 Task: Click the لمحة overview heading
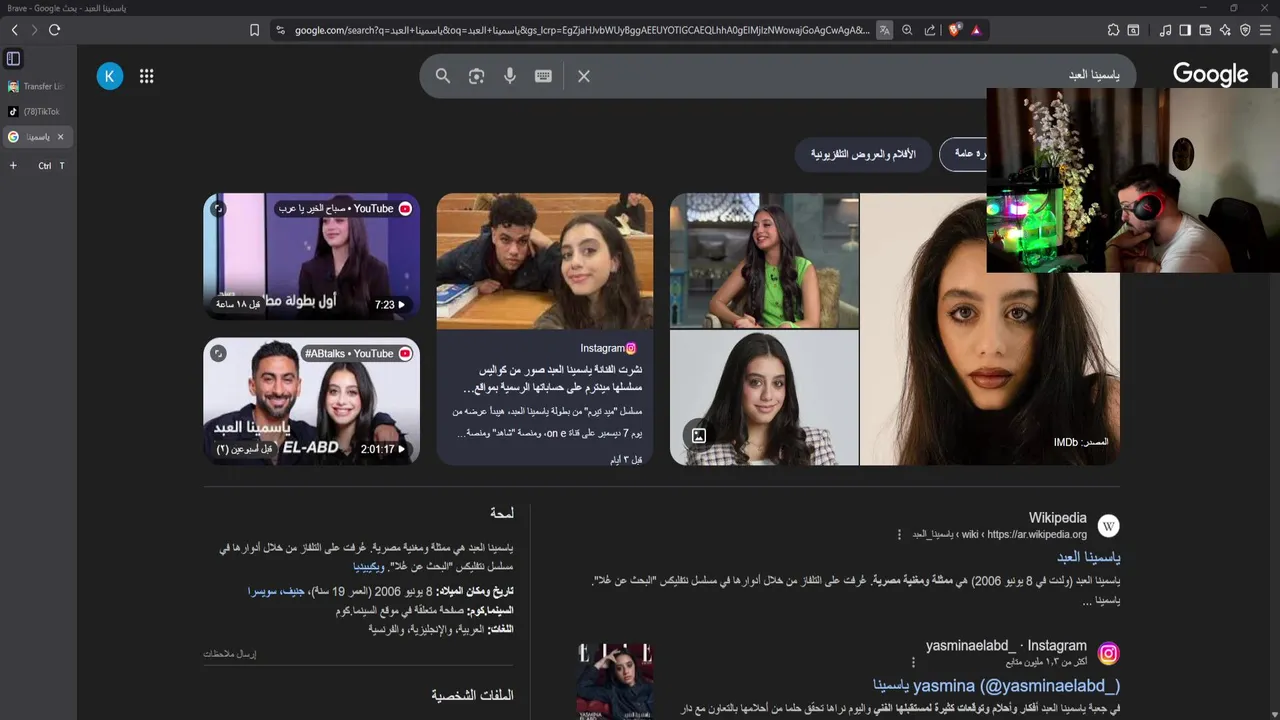click(x=502, y=513)
